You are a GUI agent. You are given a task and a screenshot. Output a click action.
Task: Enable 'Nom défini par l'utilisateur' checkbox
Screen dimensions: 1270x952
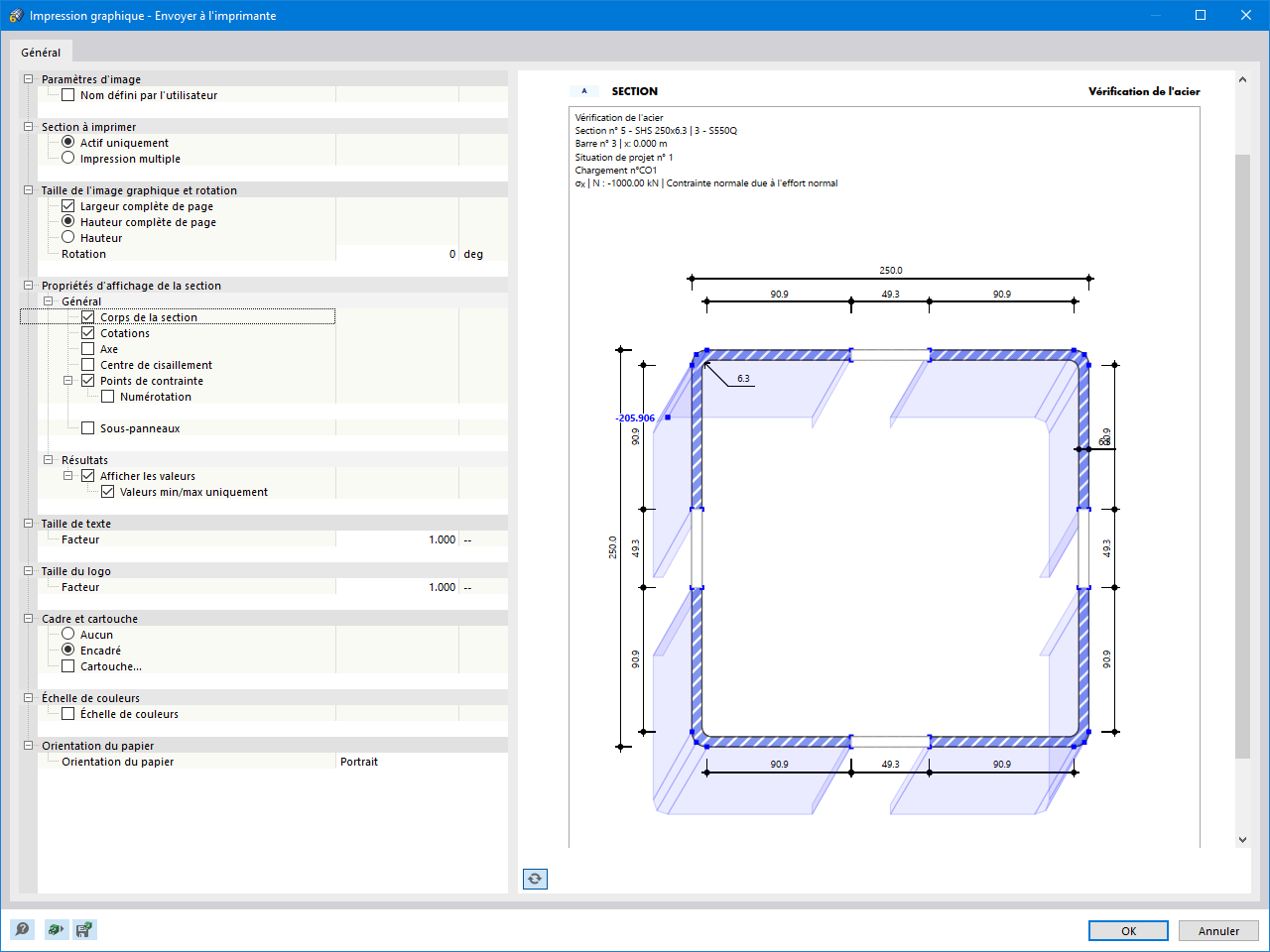[x=67, y=95]
